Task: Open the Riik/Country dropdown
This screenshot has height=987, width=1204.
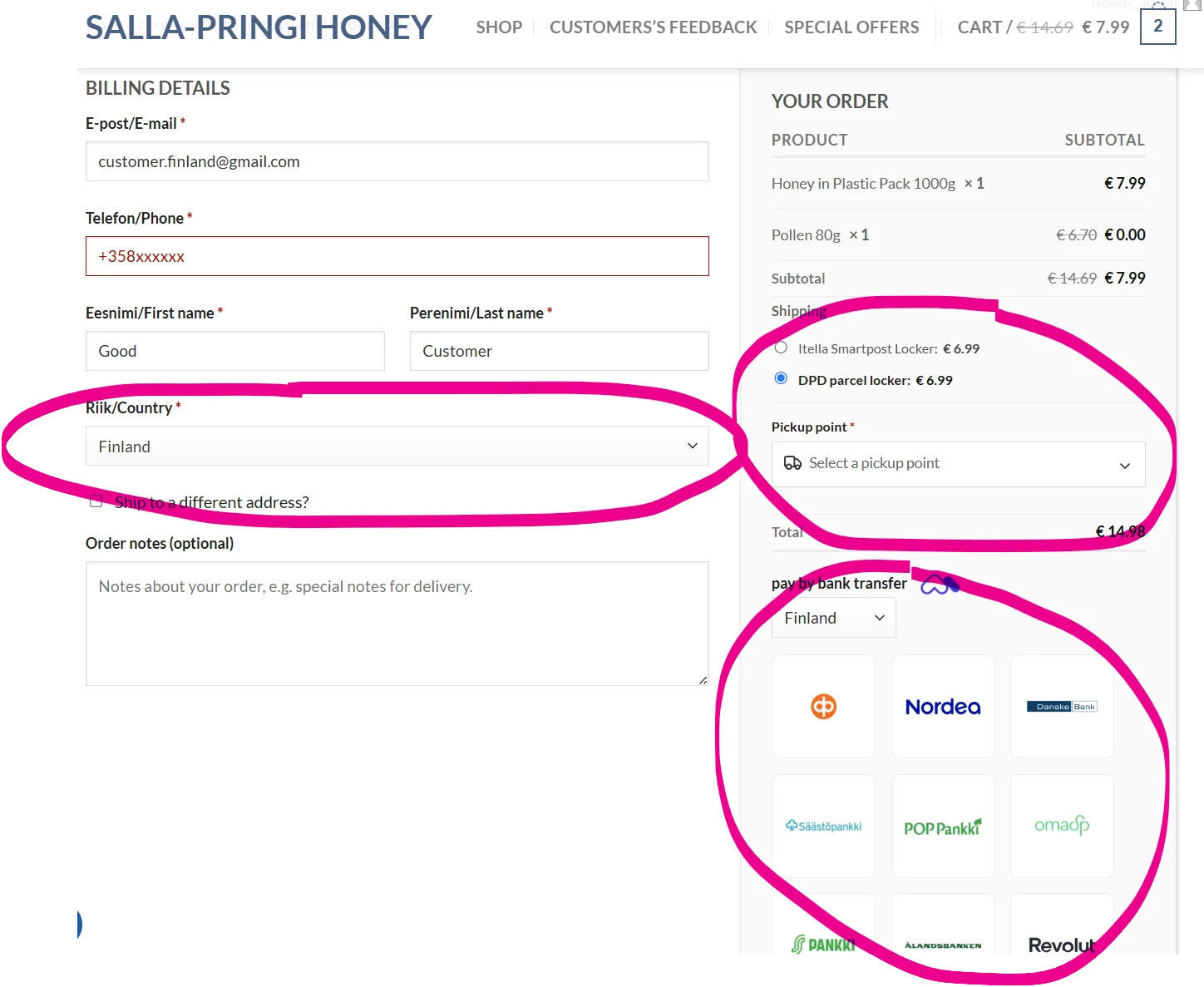Action: click(x=397, y=446)
